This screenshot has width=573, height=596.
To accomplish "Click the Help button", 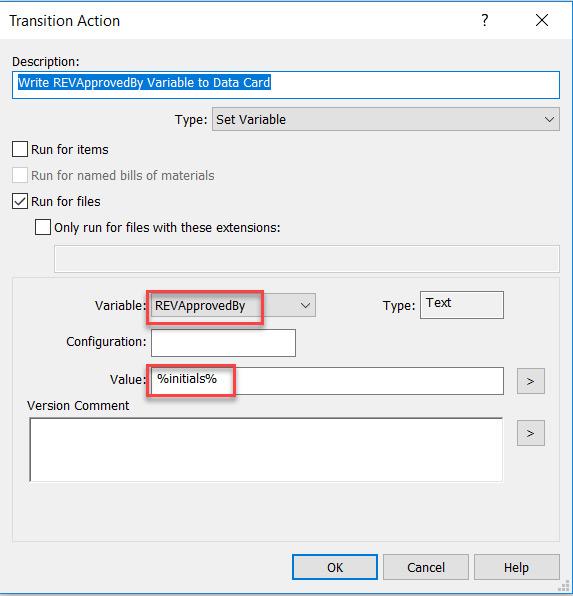I will (516, 567).
